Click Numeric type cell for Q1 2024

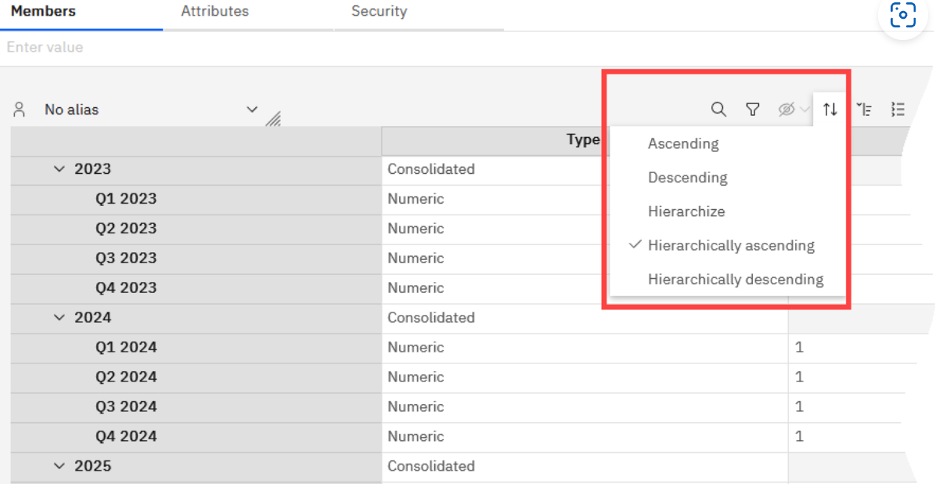pyautogui.click(x=415, y=347)
